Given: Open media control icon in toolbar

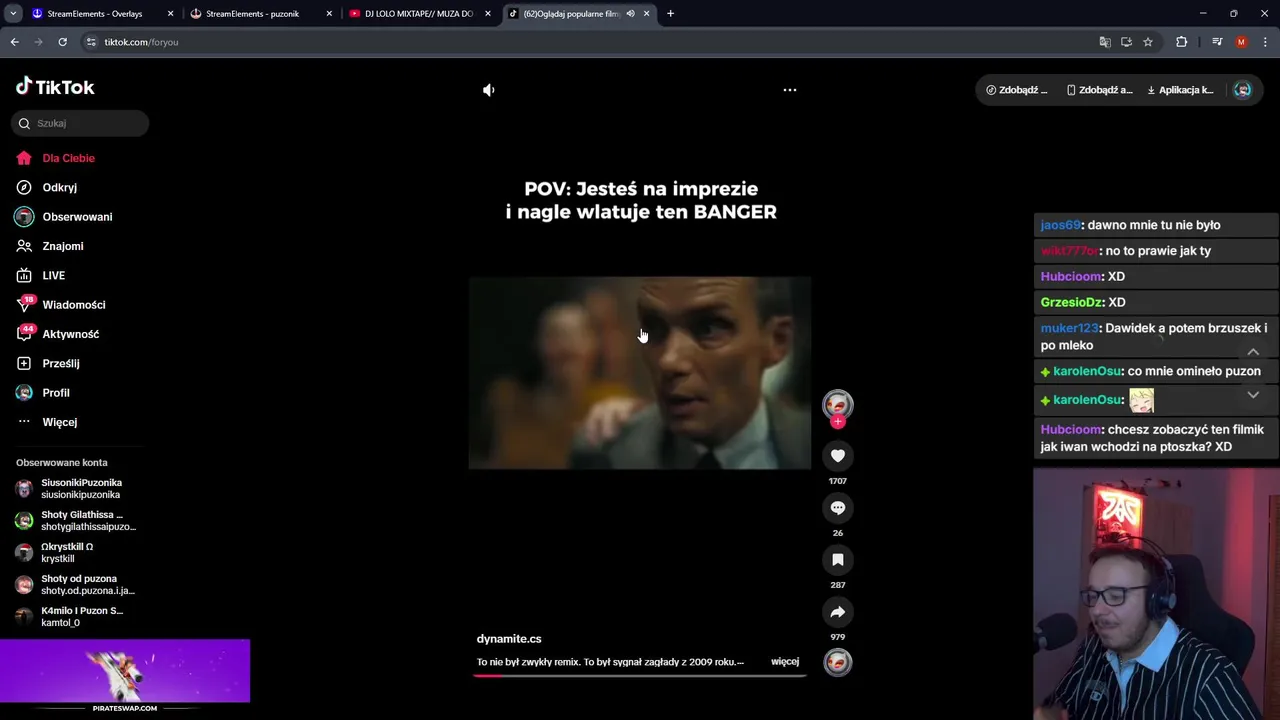Looking at the screenshot, I should (x=1217, y=42).
